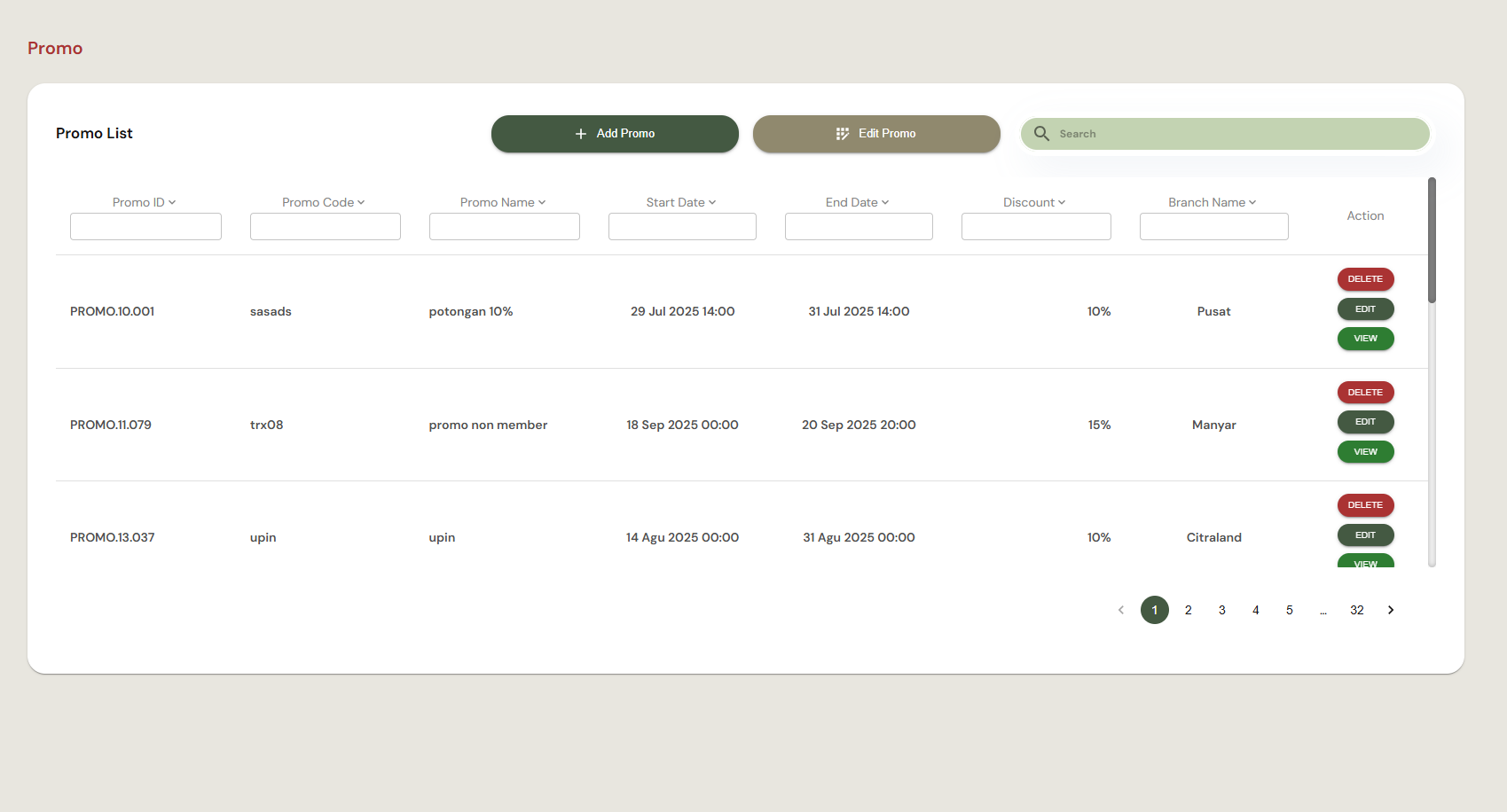The image size is (1507, 812).
Task: Click the End Date filter input
Action: click(859, 226)
